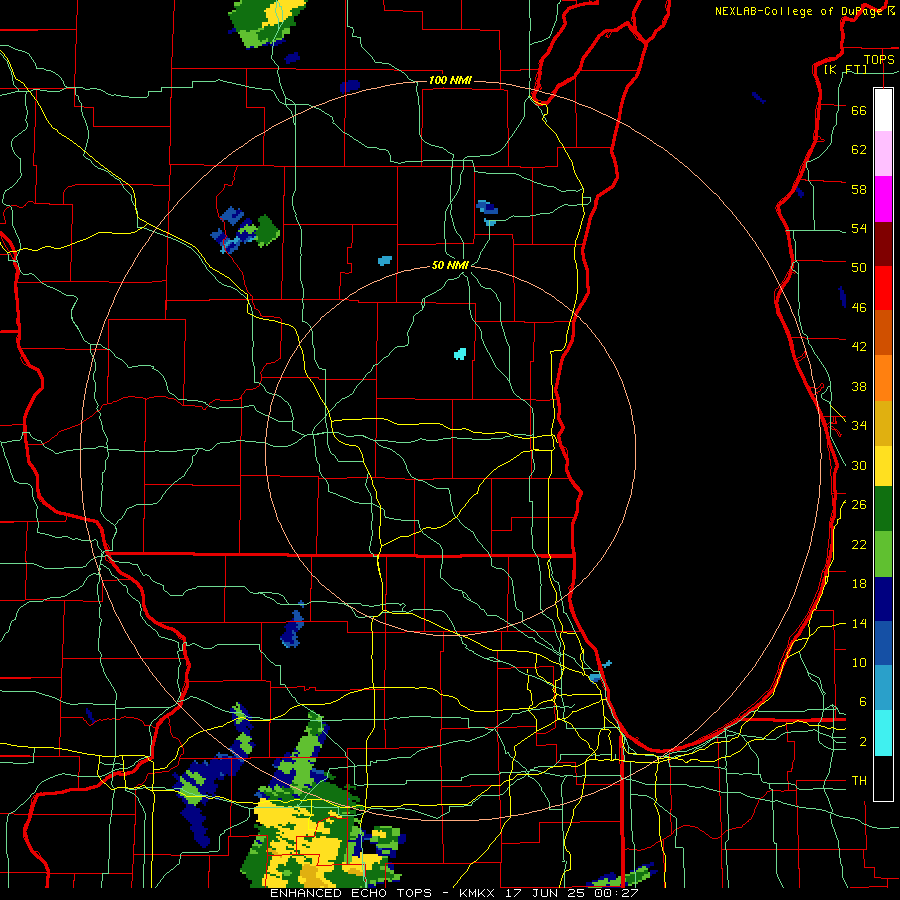This screenshot has width=900, height=900.
Task: Click the 34 value on legend scale
Action: [x=859, y=426]
